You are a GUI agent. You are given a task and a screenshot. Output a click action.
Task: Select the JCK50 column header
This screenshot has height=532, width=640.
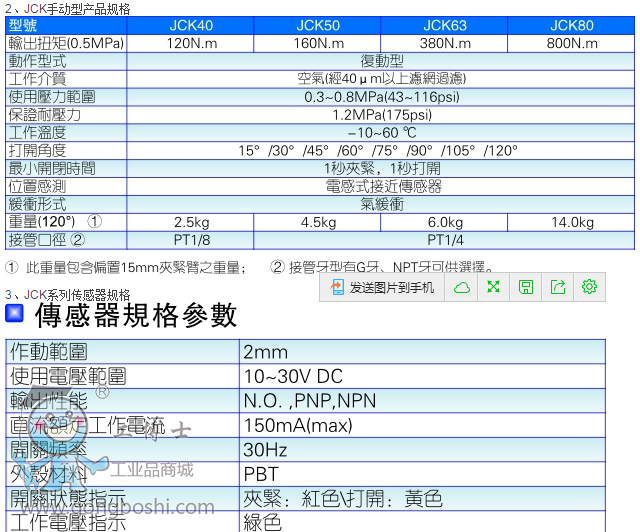(x=317, y=26)
